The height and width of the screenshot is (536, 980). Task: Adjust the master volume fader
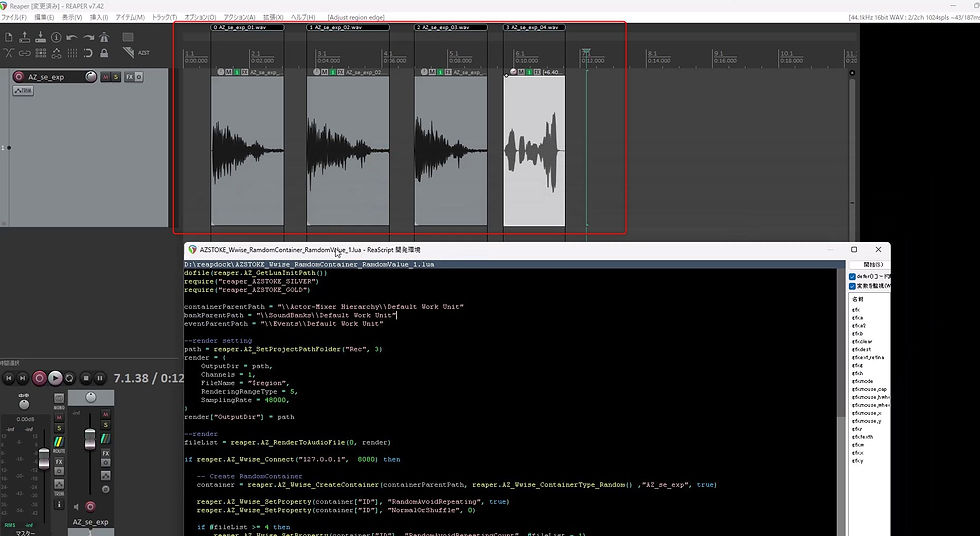click(x=44, y=458)
